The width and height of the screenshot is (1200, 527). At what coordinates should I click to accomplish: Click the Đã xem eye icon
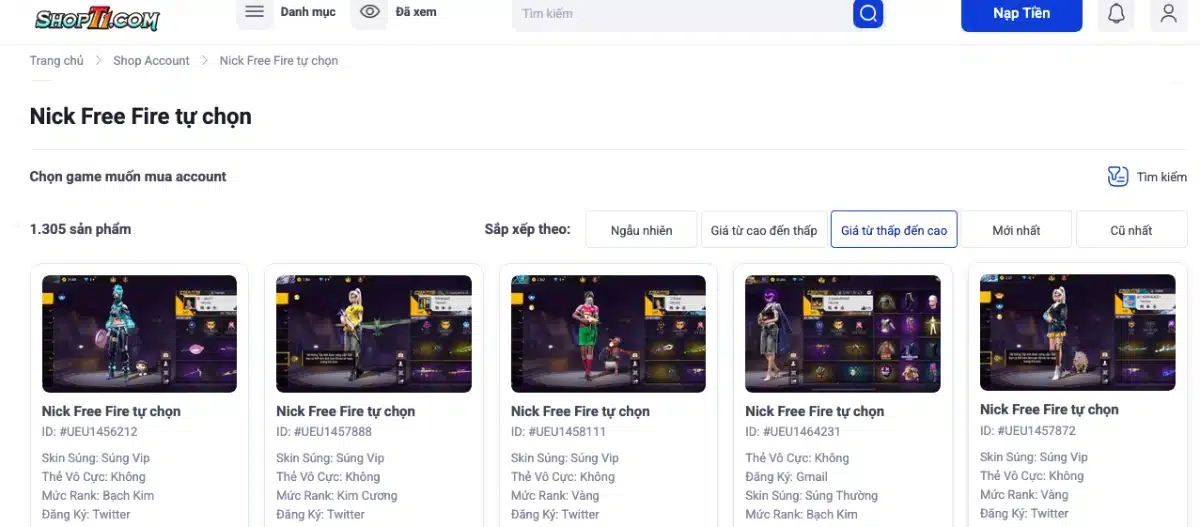(x=370, y=12)
